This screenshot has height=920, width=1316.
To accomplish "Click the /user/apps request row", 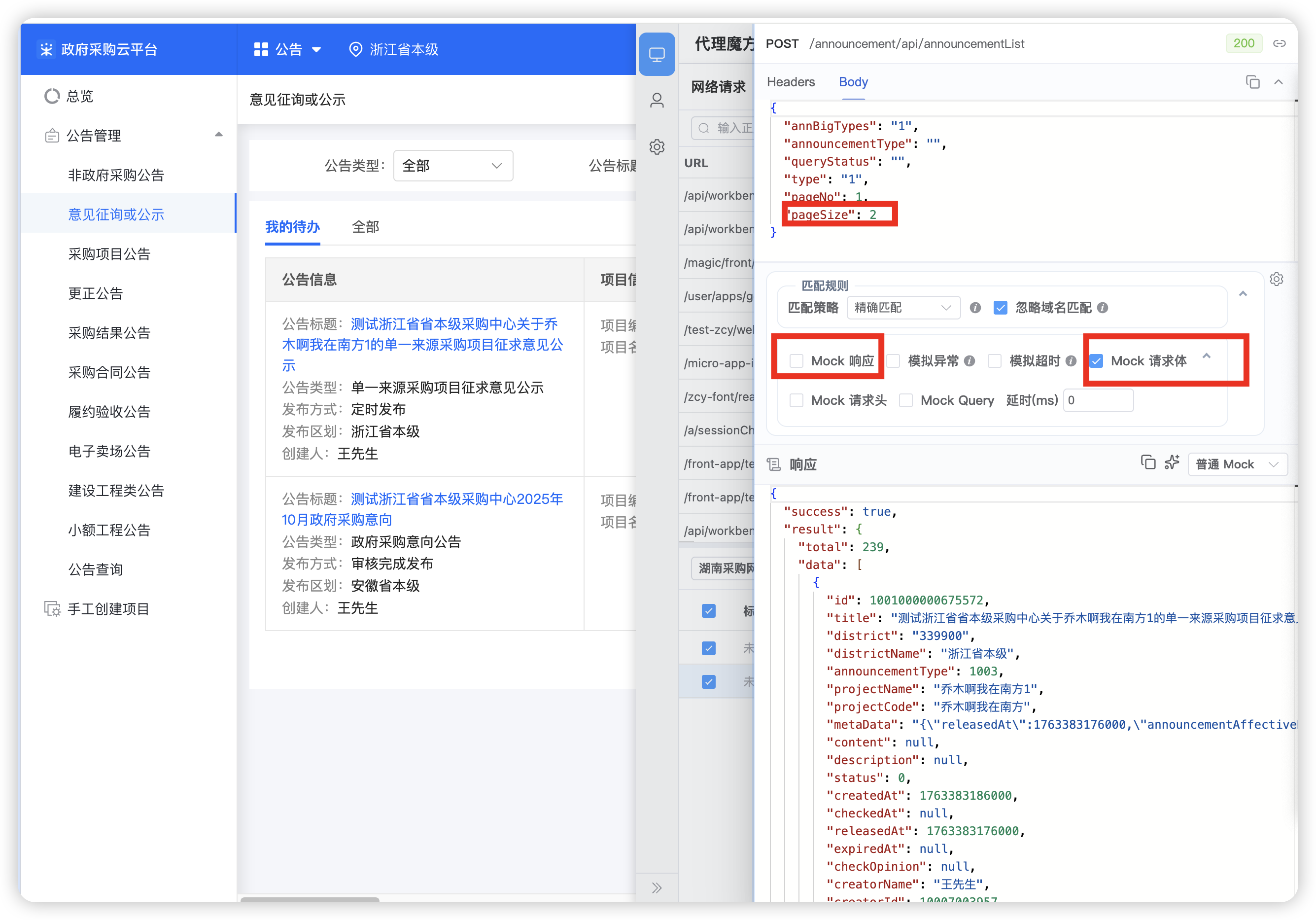I will pyautogui.click(x=717, y=296).
